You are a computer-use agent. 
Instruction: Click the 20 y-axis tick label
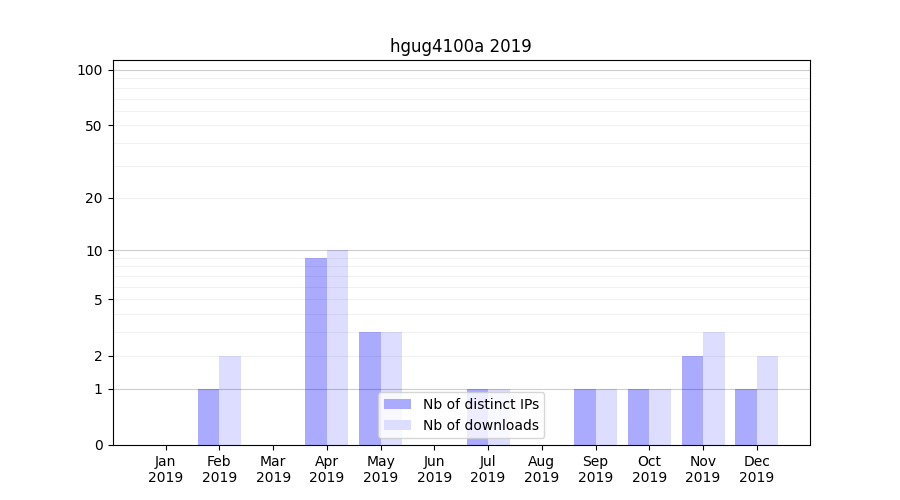point(94,198)
